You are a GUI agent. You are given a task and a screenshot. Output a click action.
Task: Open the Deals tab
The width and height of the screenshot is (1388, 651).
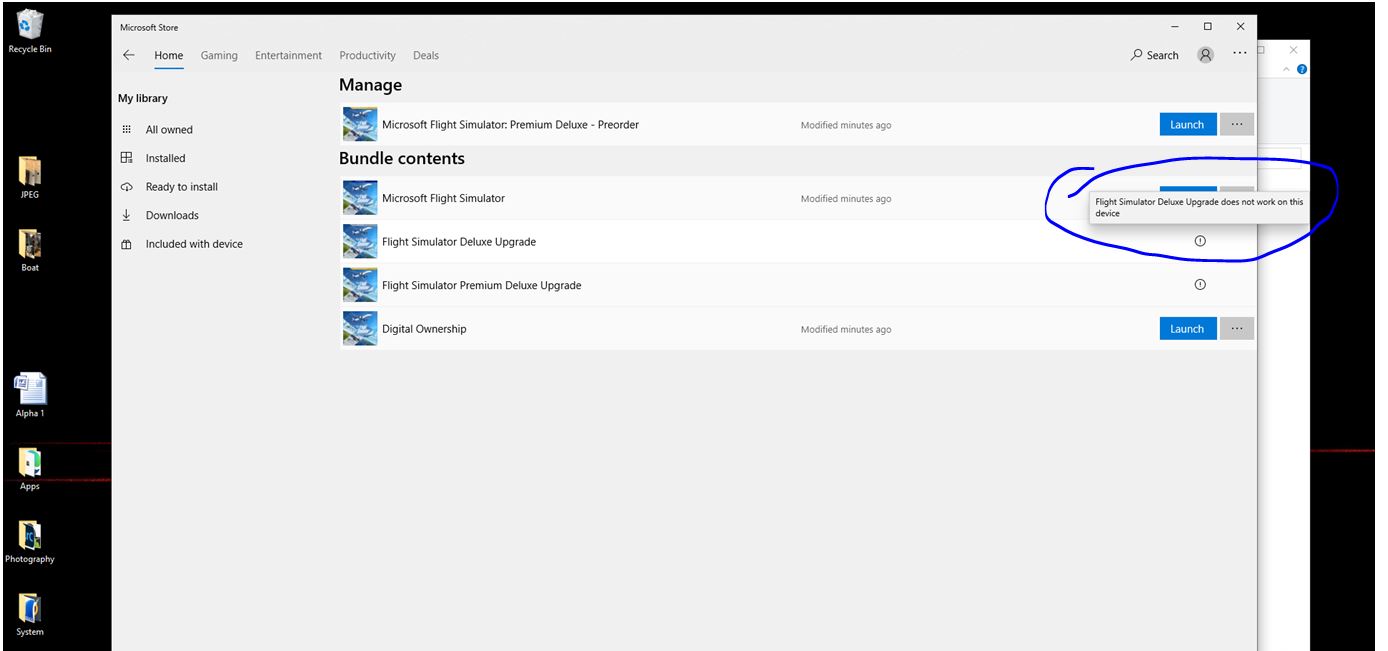coord(426,55)
